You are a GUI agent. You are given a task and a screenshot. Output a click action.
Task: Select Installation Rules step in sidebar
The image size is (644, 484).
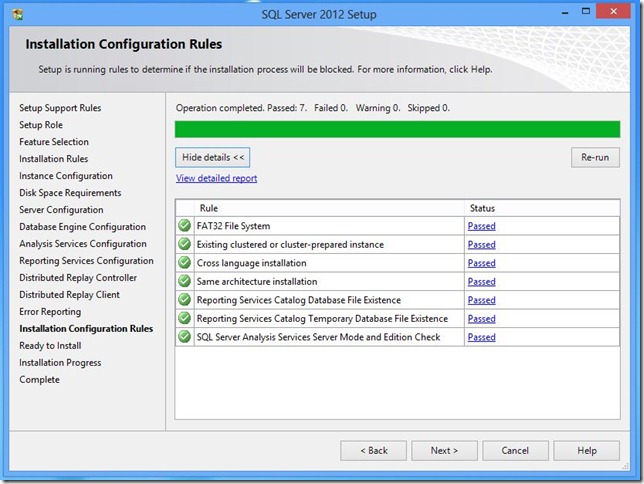(x=53, y=159)
